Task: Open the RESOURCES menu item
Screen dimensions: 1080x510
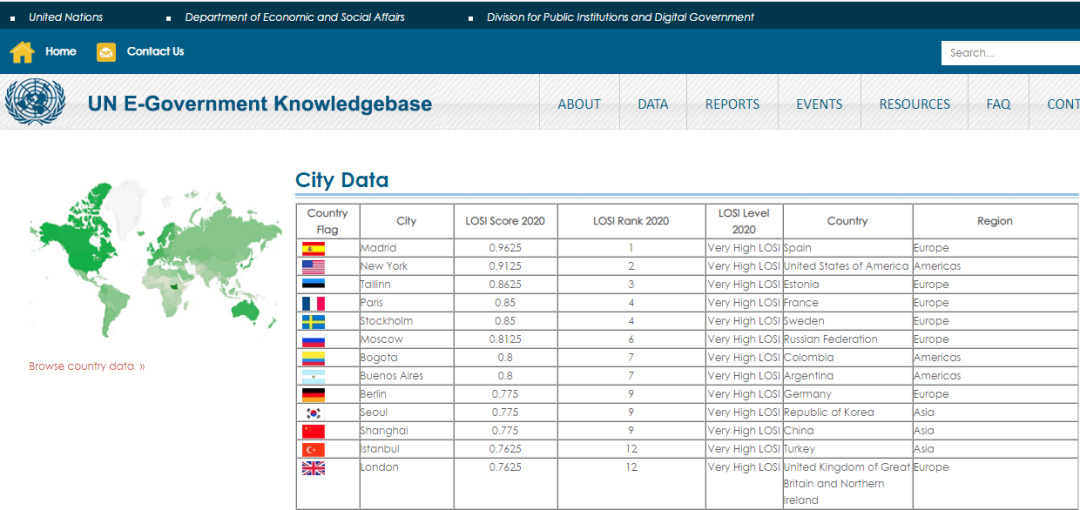Action: 914,104
